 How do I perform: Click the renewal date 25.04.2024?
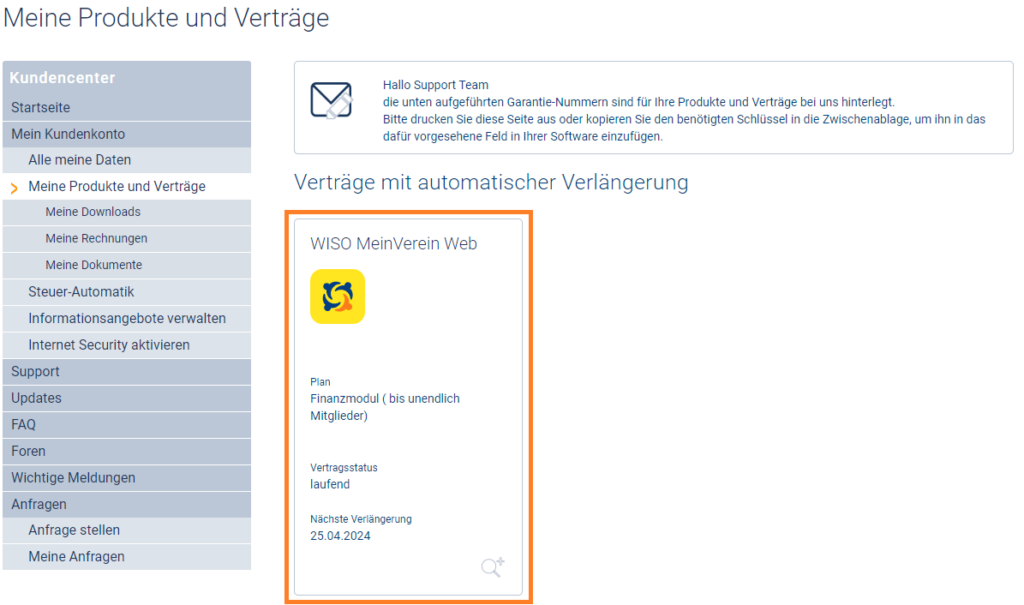[x=340, y=536]
